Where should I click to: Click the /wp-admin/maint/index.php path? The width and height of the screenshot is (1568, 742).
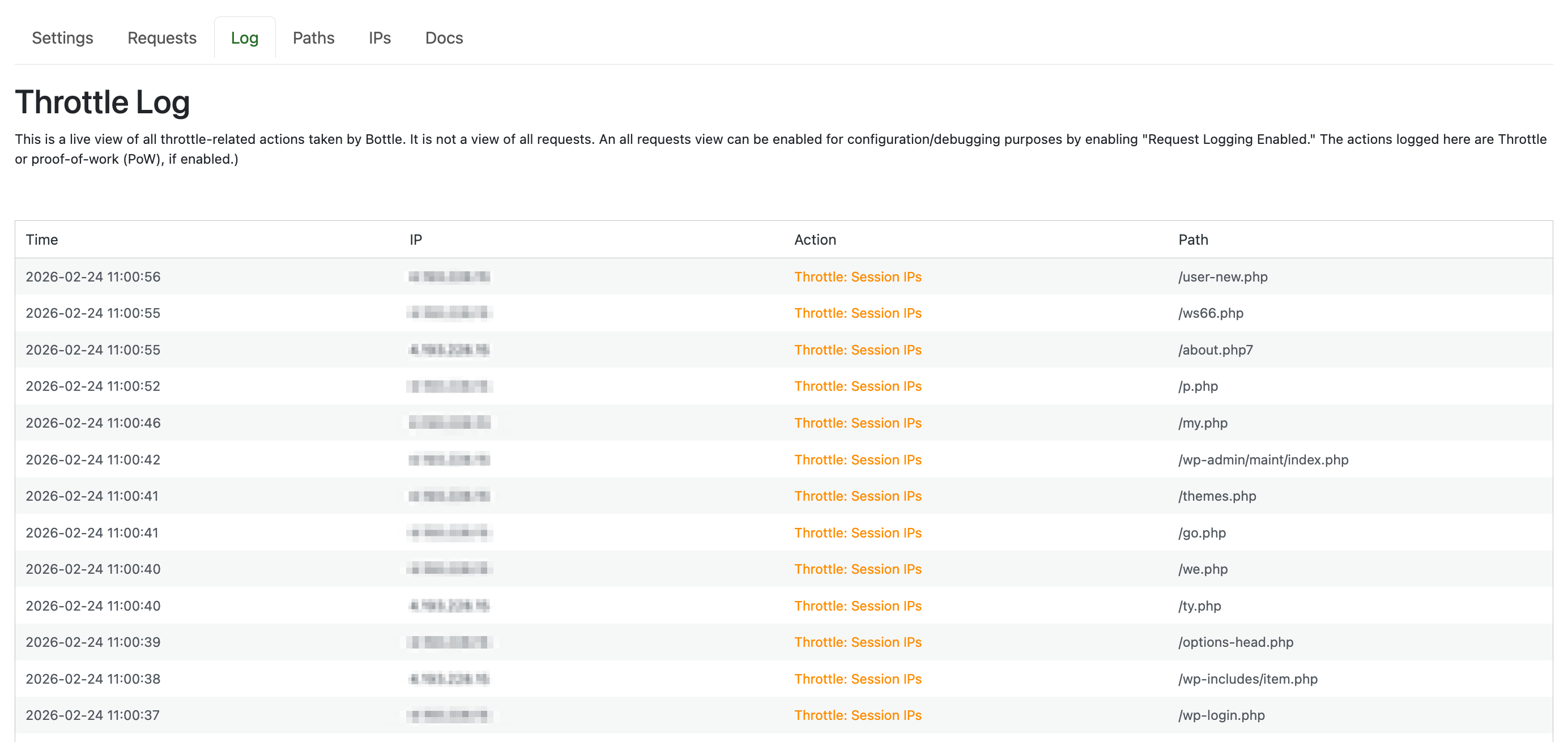coord(1263,459)
